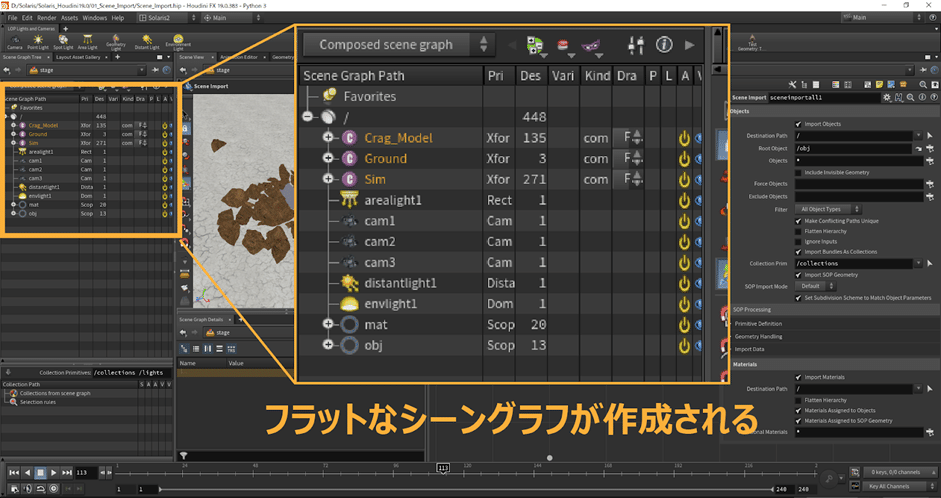Toggle the playbar audio icon

(x=27, y=488)
